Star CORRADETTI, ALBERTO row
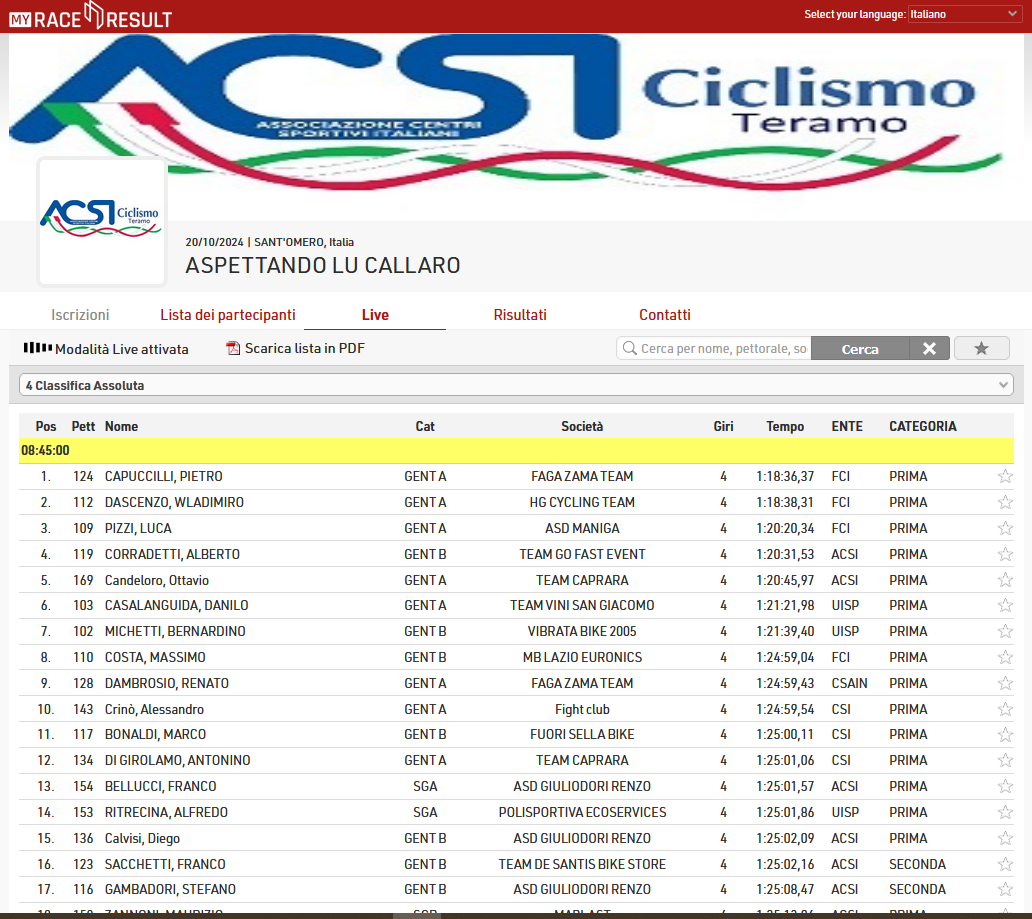The width and height of the screenshot is (1032, 919). pos(1005,554)
